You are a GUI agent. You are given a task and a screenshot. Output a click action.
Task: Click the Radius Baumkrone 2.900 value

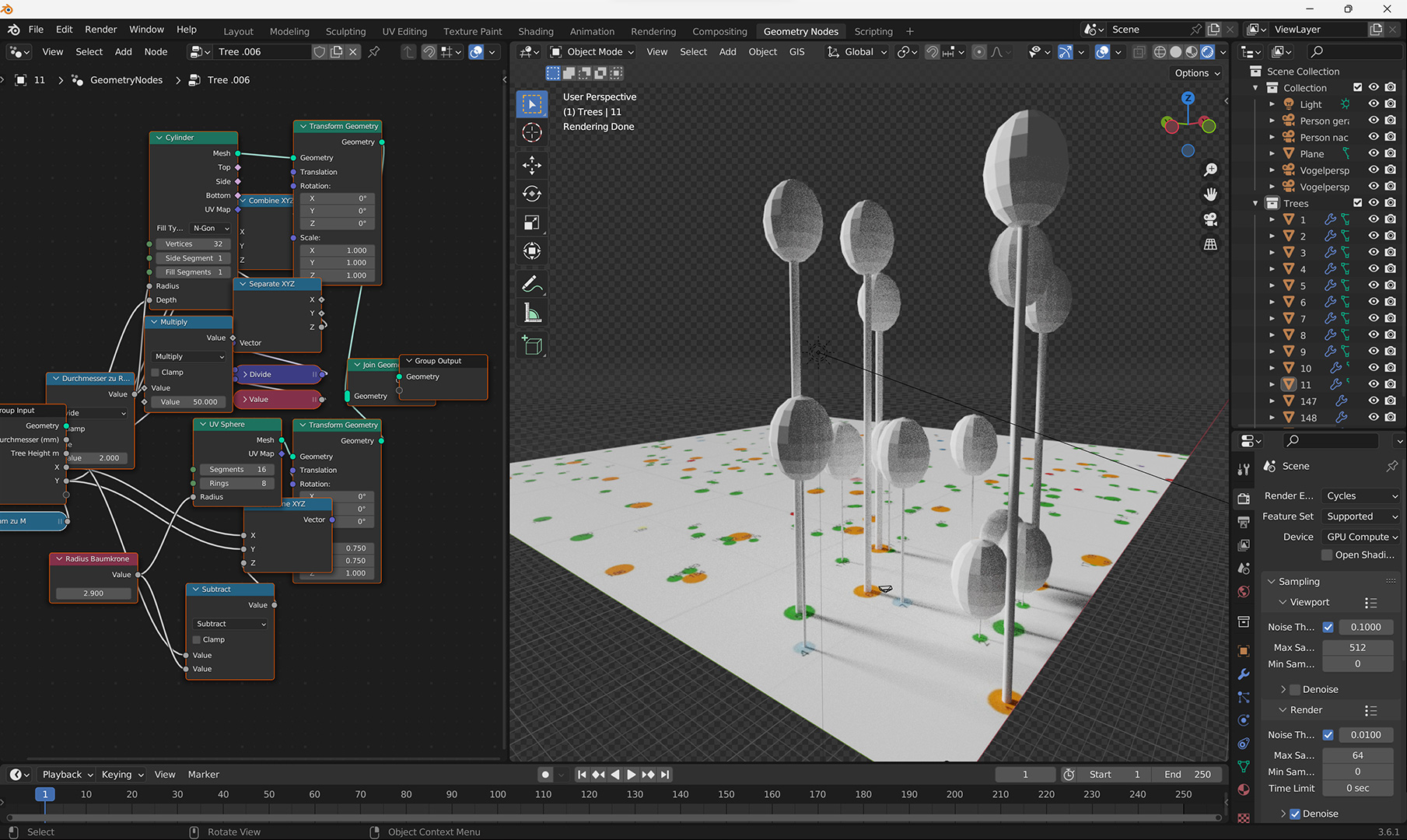click(93, 593)
